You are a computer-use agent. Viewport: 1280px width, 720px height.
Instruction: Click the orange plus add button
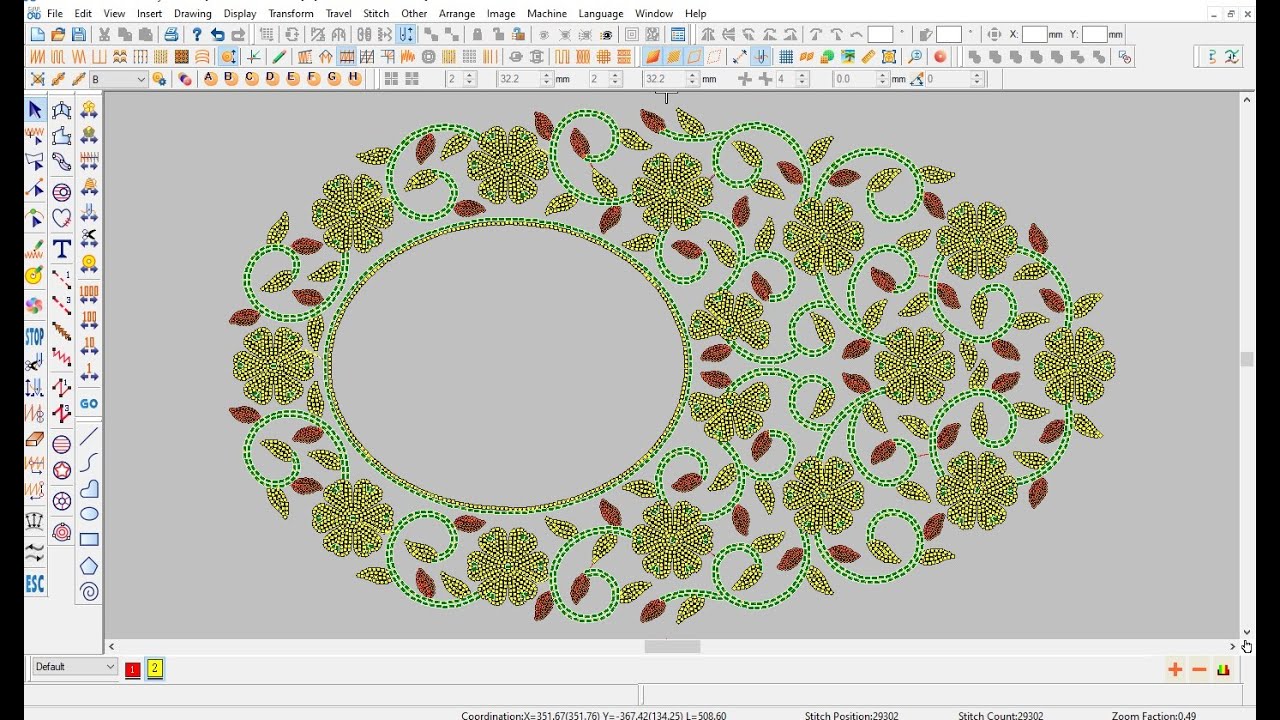pos(1175,670)
